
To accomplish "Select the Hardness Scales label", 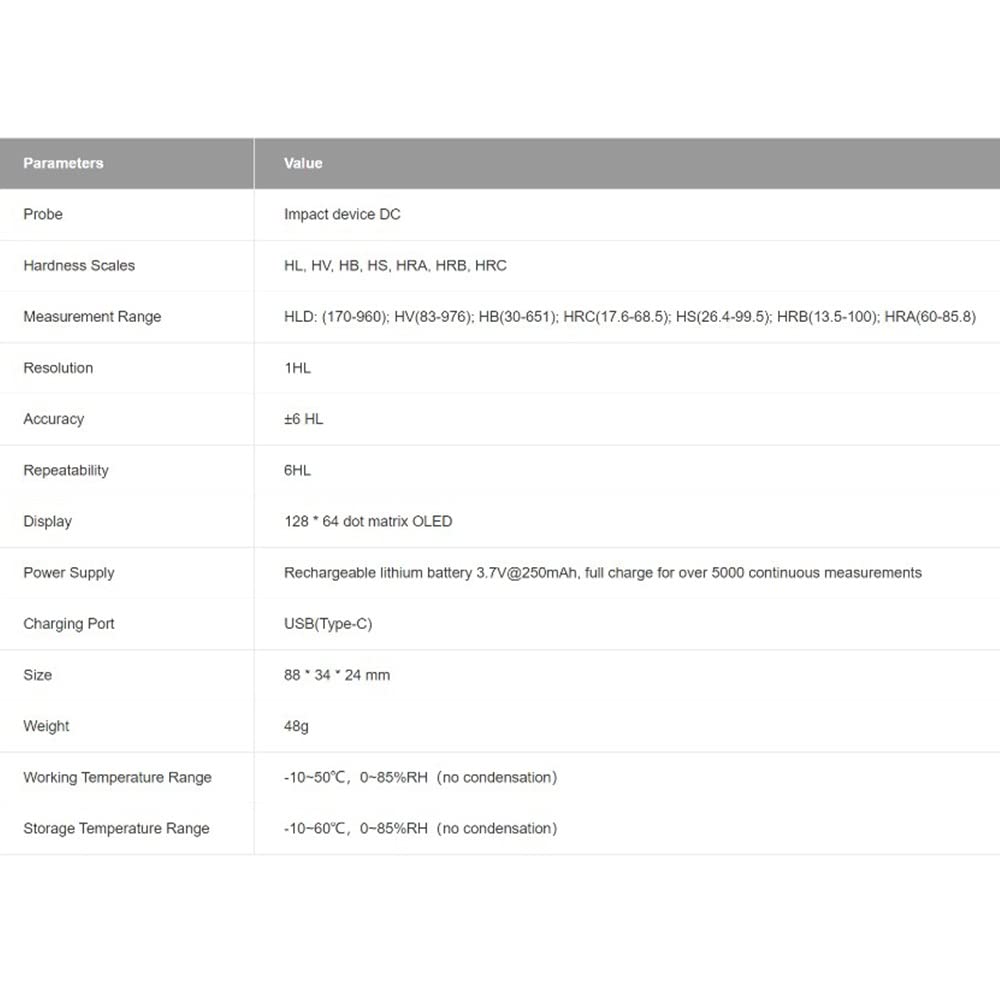I will [x=79, y=265].
